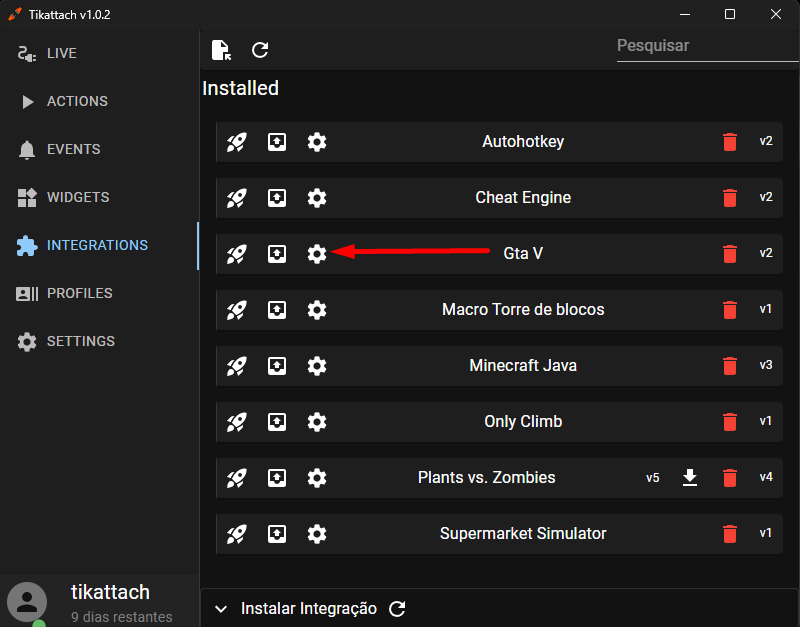Viewport: 800px width, 627px height.
Task: Click the Plants vs. Zombies integration name
Action: click(x=487, y=478)
